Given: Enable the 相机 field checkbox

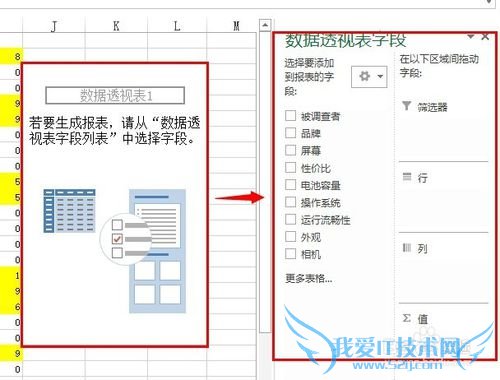Looking at the screenshot, I should (x=290, y=254).
